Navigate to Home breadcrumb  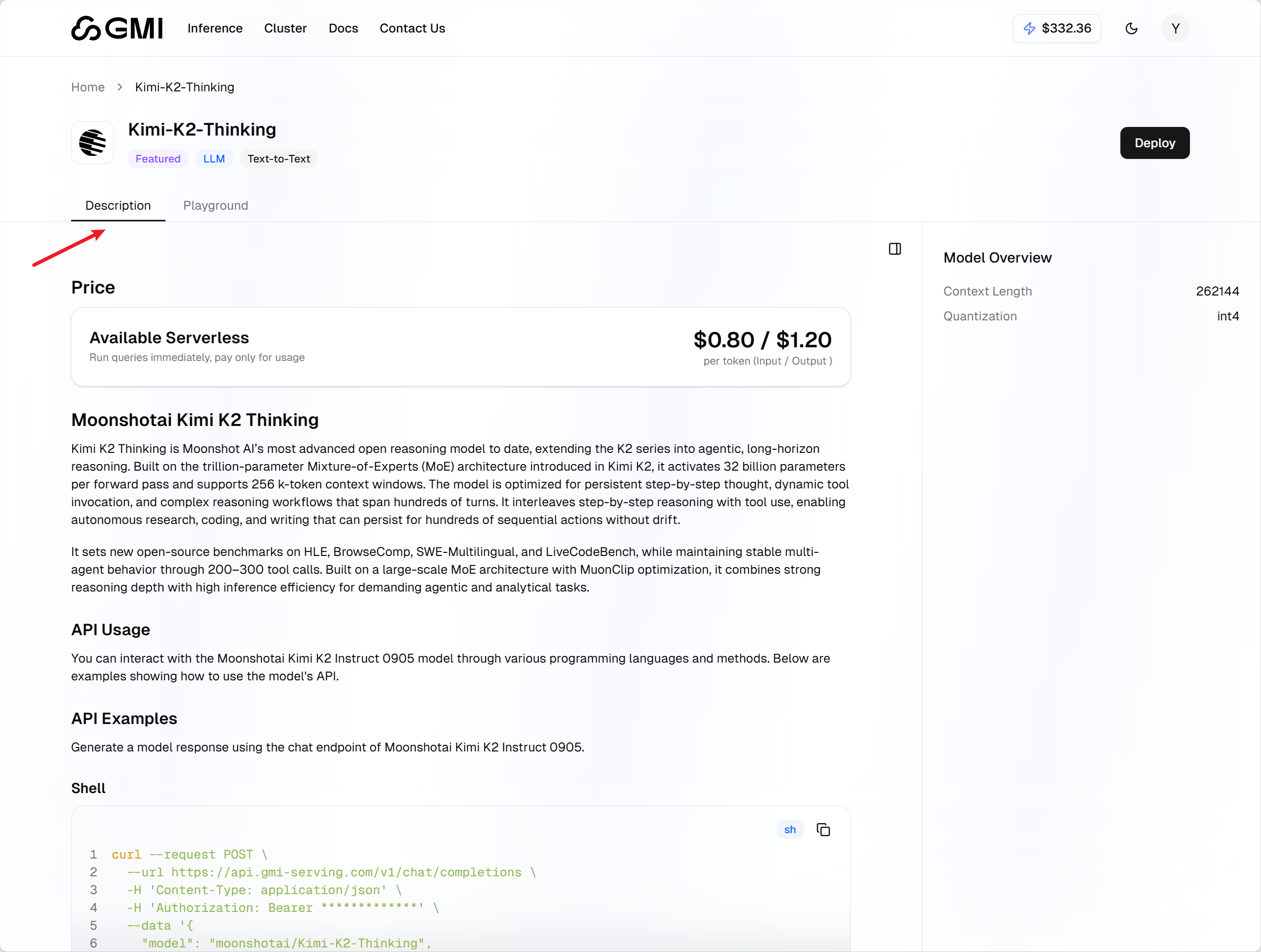pyautogui.click(x=88, y=87)
